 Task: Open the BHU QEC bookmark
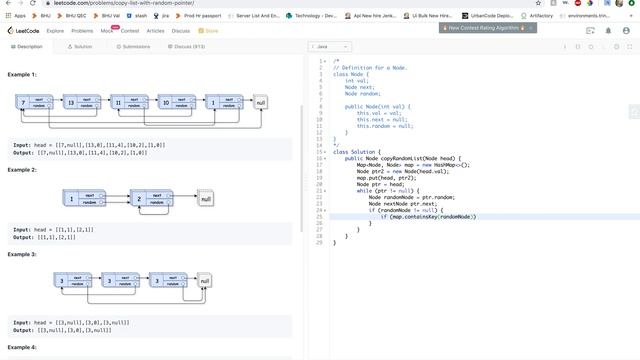point(71,16)
